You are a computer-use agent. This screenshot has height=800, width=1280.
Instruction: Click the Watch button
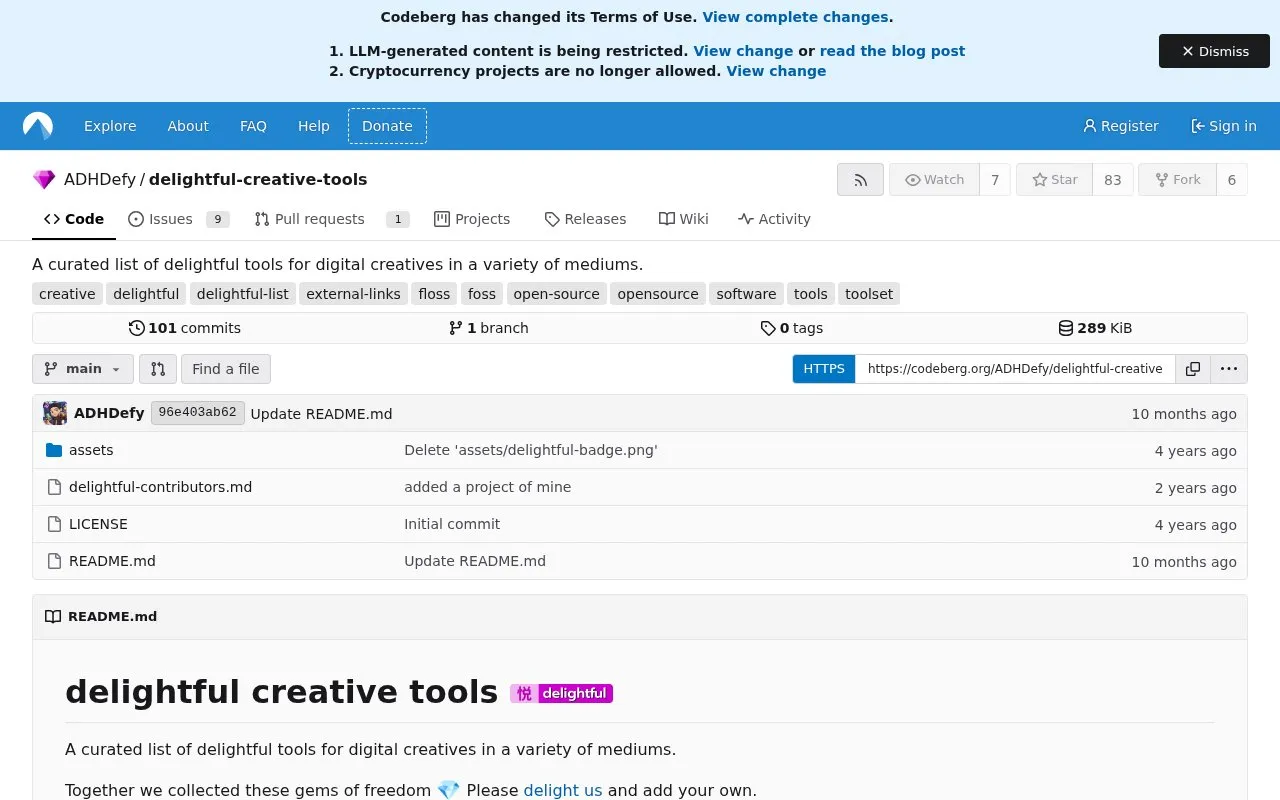934,180
